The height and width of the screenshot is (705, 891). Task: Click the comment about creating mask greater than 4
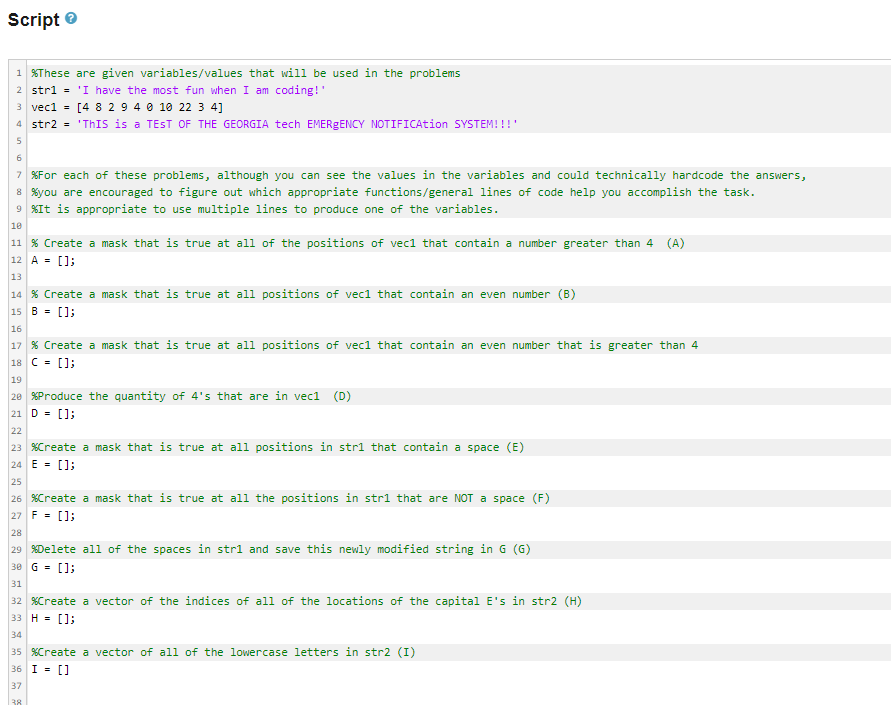pos(300,243)
